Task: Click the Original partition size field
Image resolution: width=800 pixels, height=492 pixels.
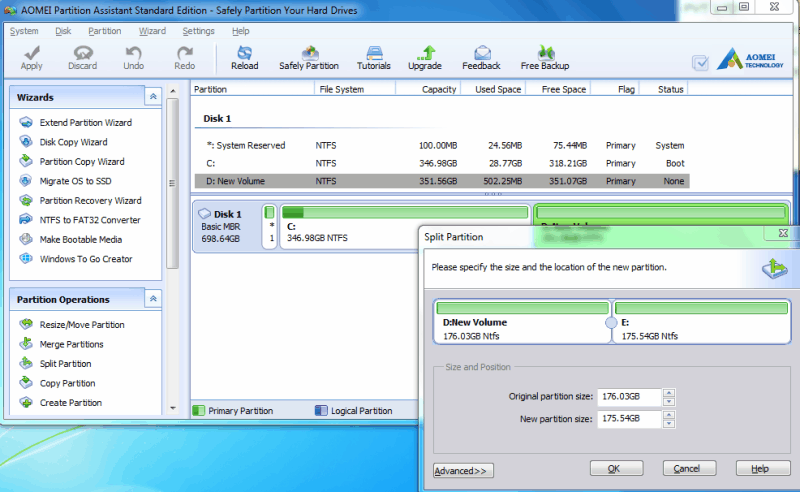Action: tap(630, 397)
